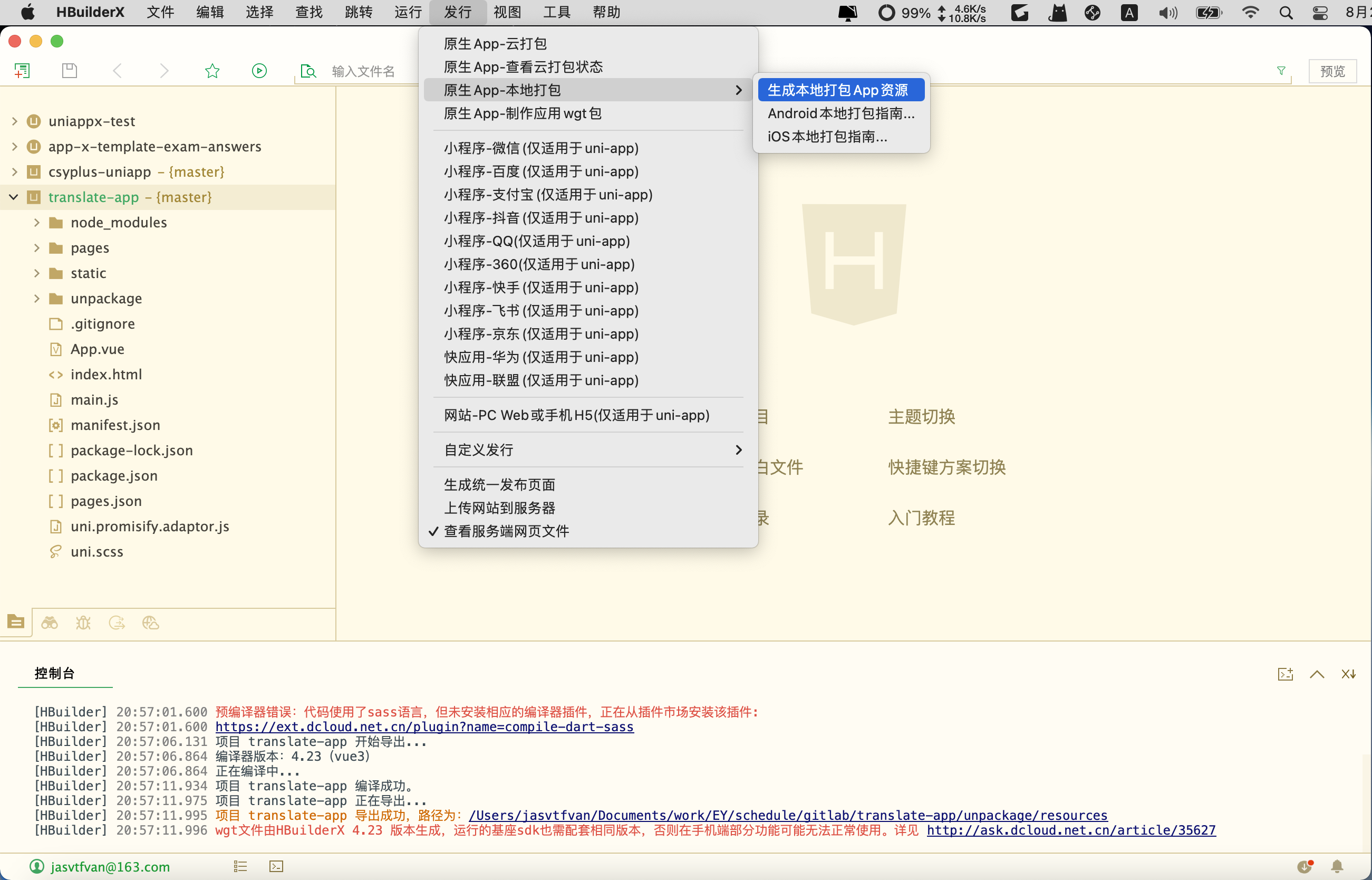Open the unpackage/resources path link
The height and width of the screenshot is (880, 1372).
(x=788, y=815)
